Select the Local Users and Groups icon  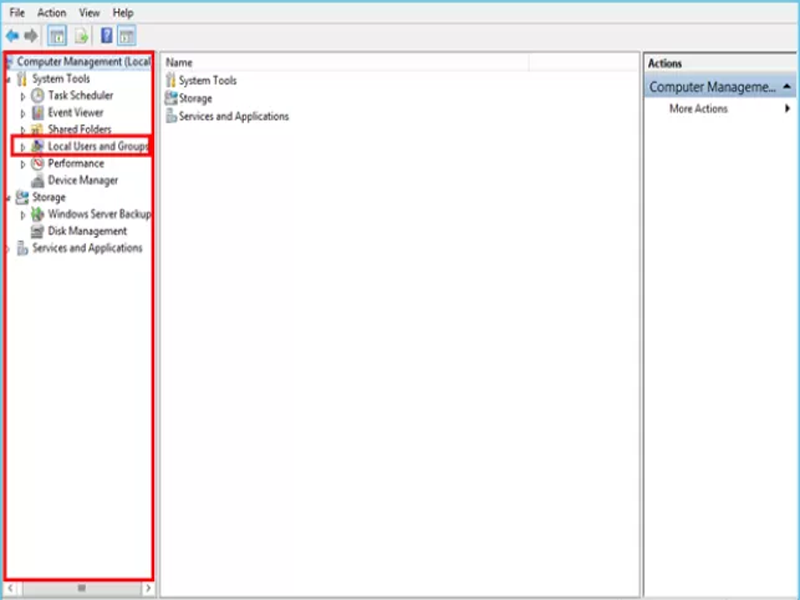pos(37,146)
